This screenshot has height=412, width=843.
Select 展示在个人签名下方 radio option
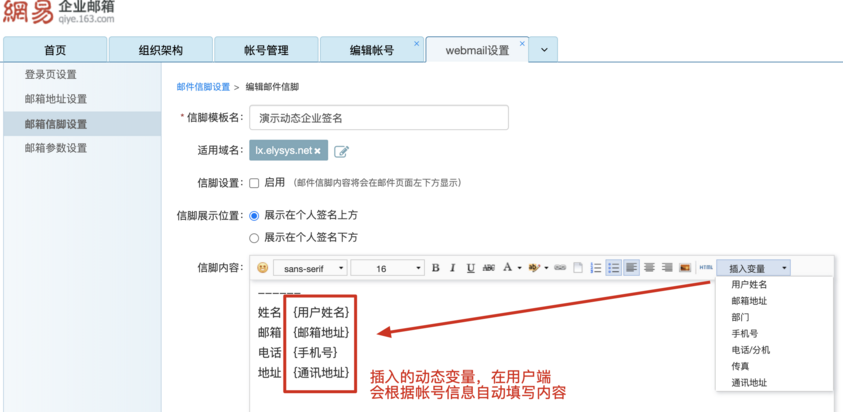pyautogui.click(x=254, y=238)
